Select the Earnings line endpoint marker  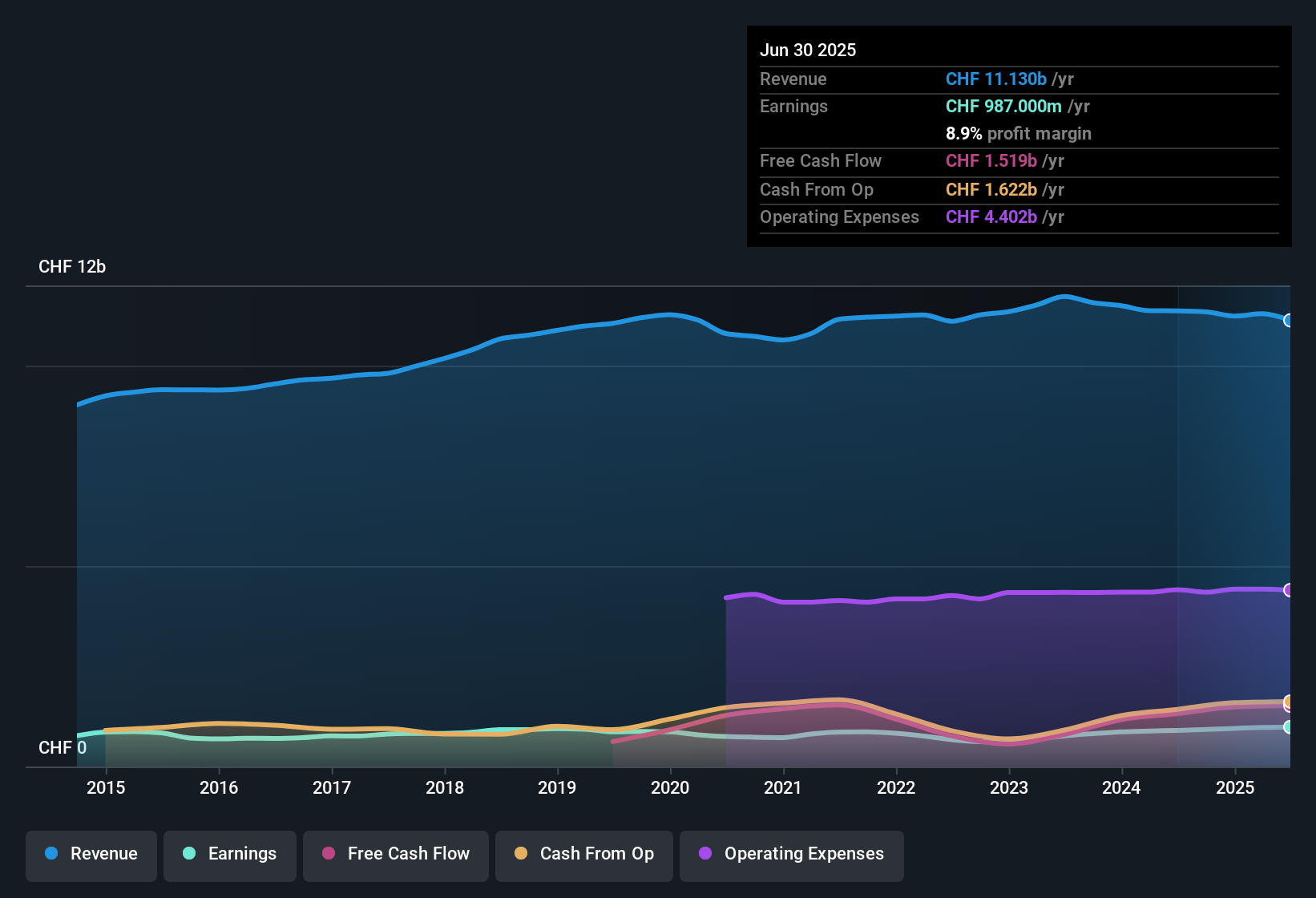(x=1289, y=727)
